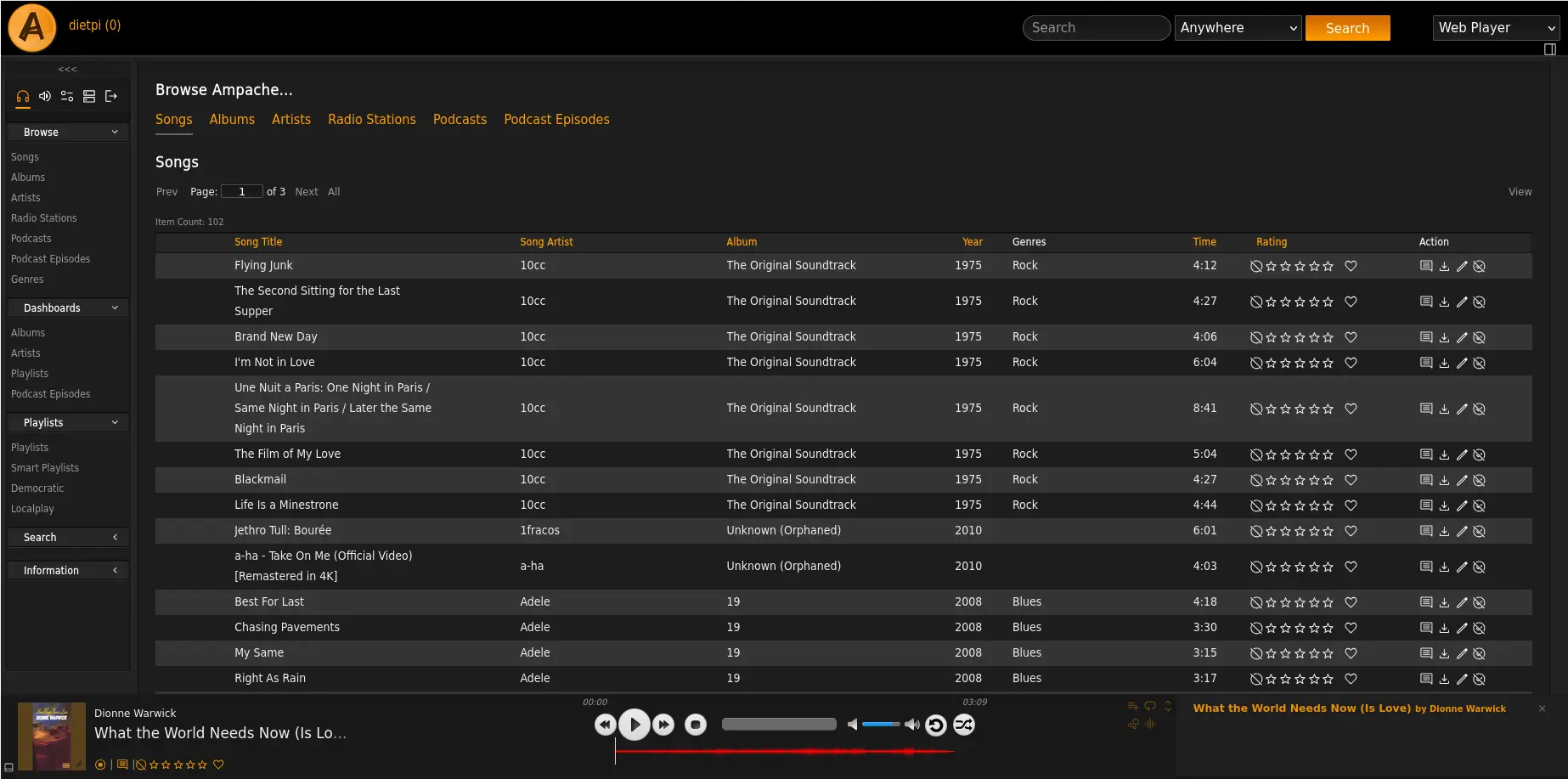Adjust the player volume slider
The width and height of the screenshot is (1568, 779).
click(881, 725)
